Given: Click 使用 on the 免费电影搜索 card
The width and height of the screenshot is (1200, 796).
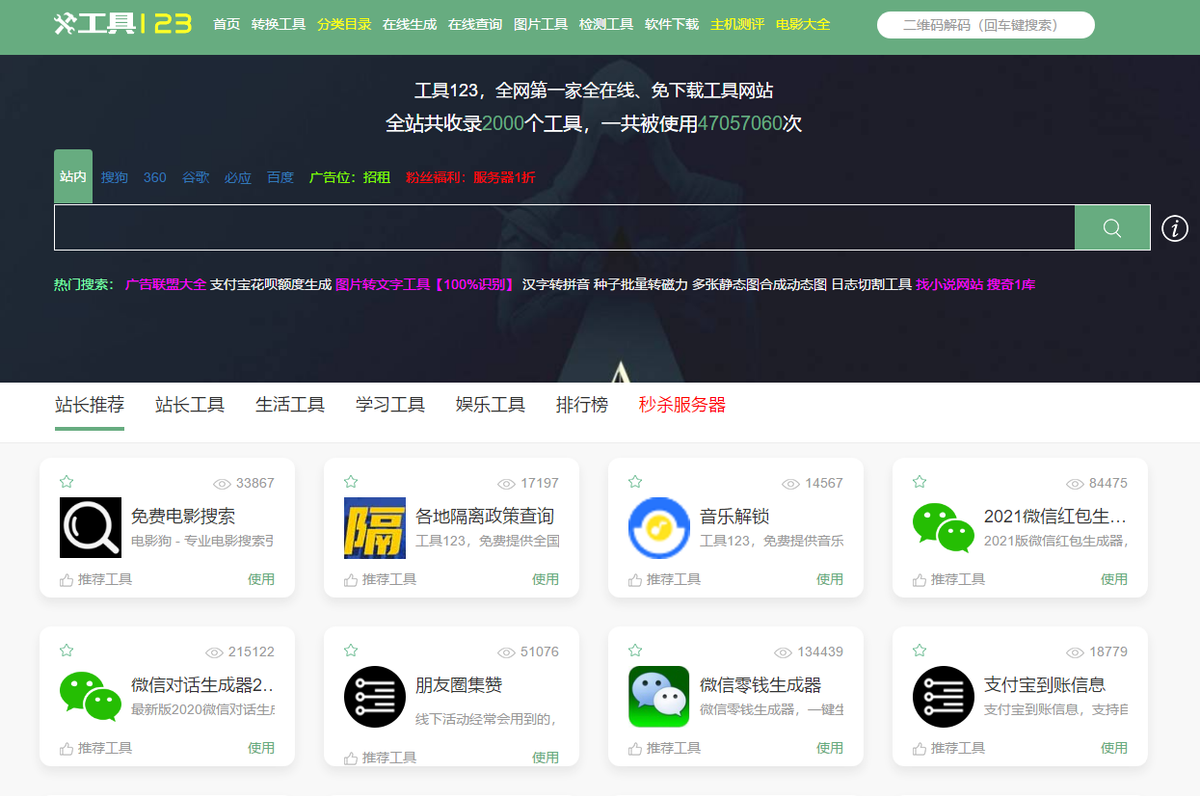Looking at the screenshot, I should point(261,579).
